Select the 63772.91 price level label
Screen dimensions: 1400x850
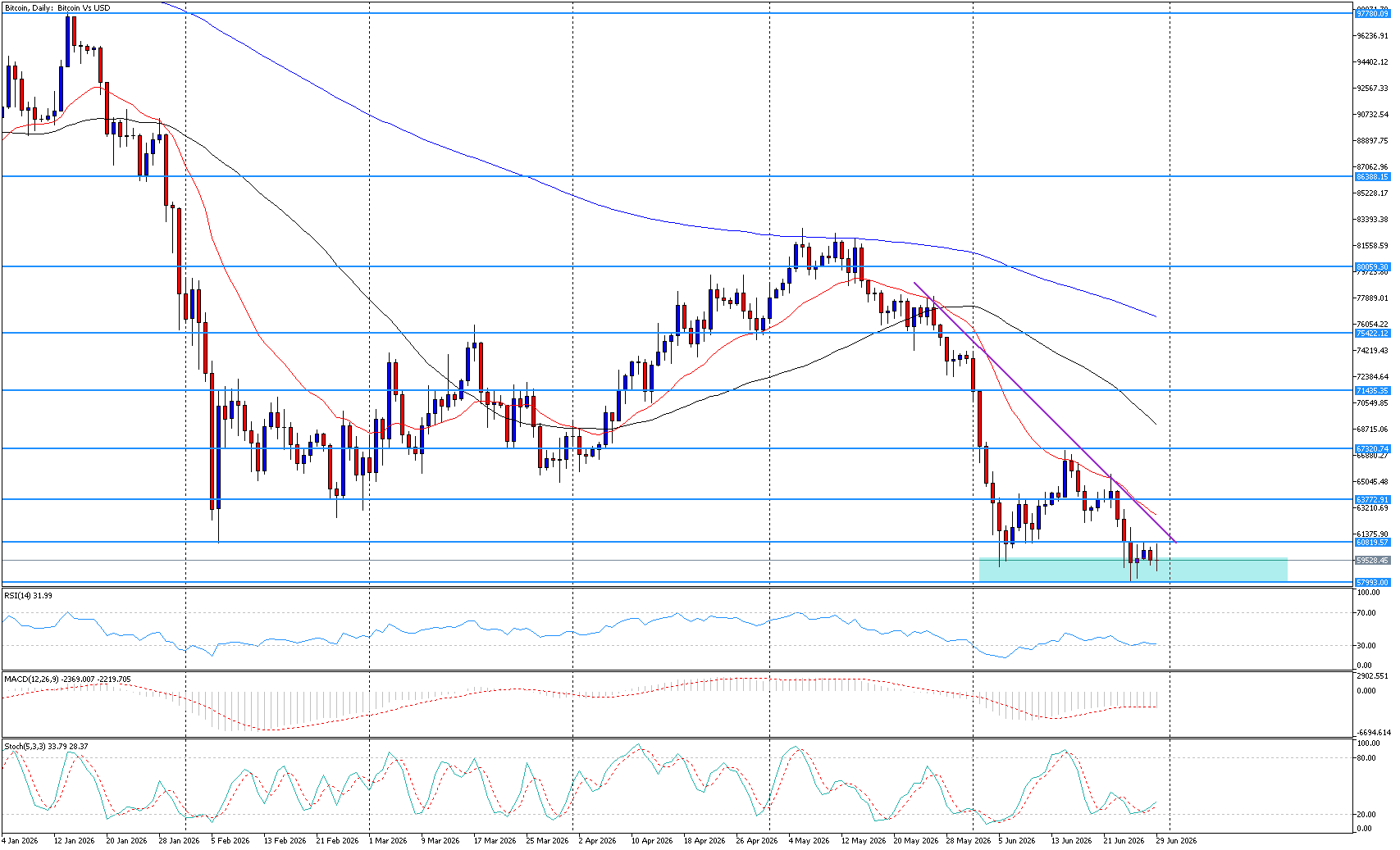(1372, 500)
